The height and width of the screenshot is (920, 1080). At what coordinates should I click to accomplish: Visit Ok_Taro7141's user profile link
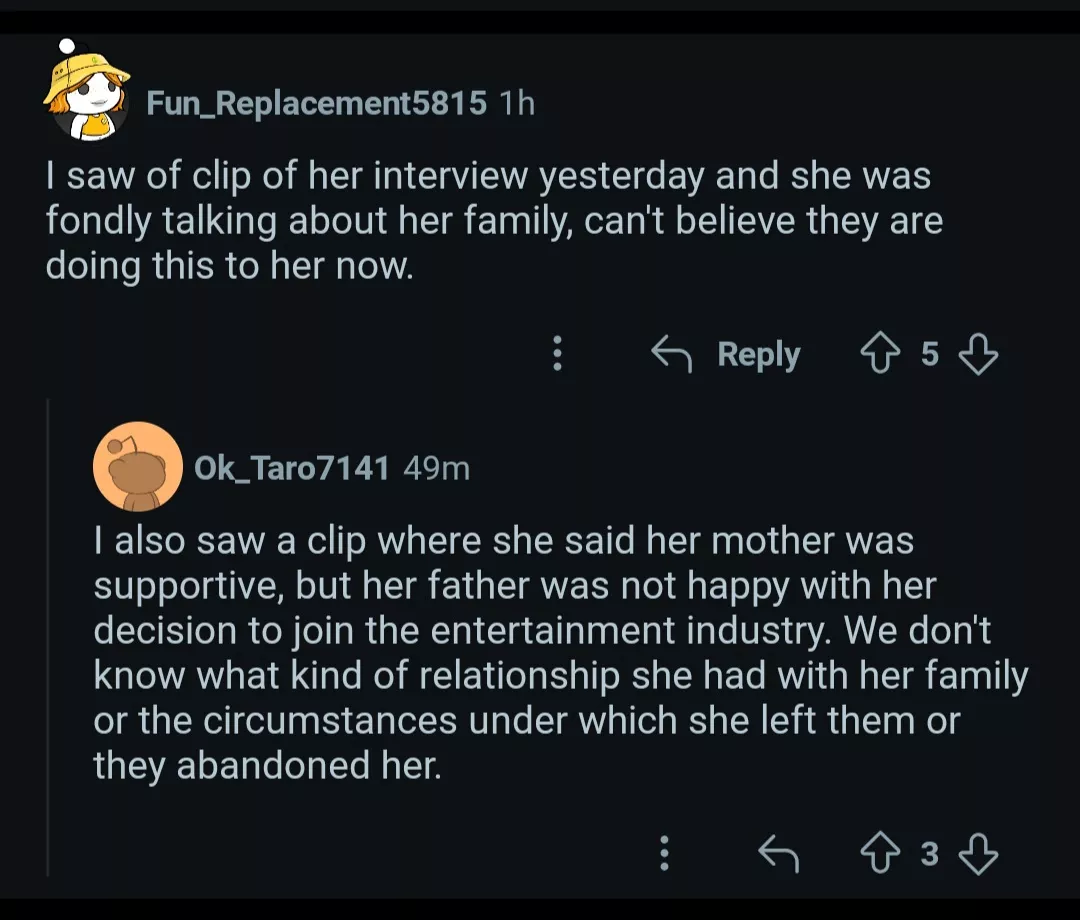tap(291, 467)
